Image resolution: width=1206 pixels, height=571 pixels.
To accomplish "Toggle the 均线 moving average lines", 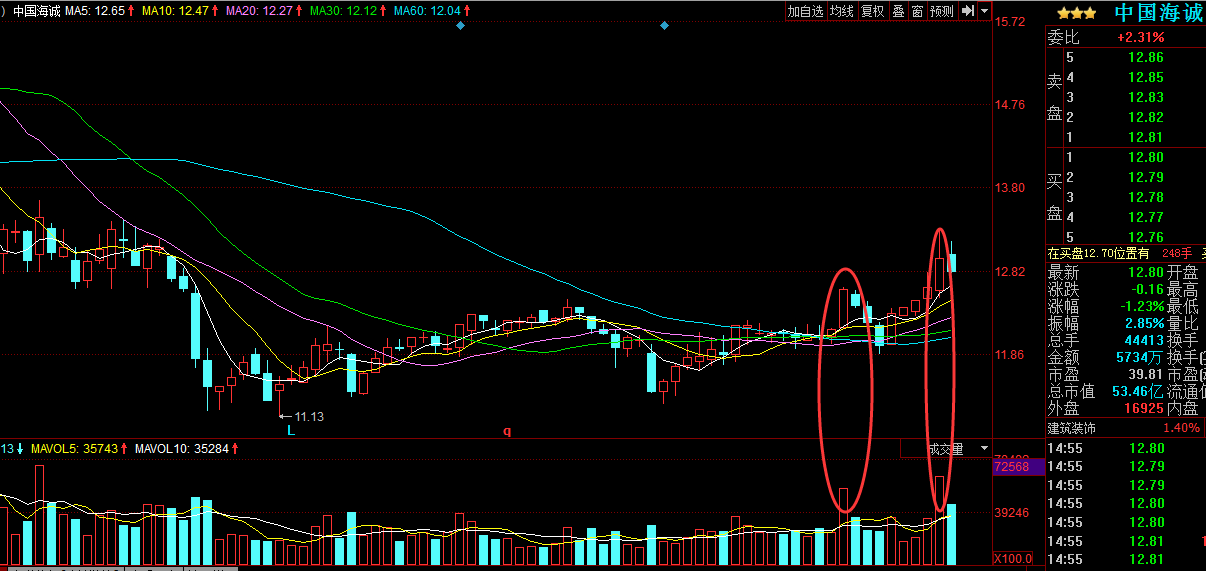I will pos(843,11).
